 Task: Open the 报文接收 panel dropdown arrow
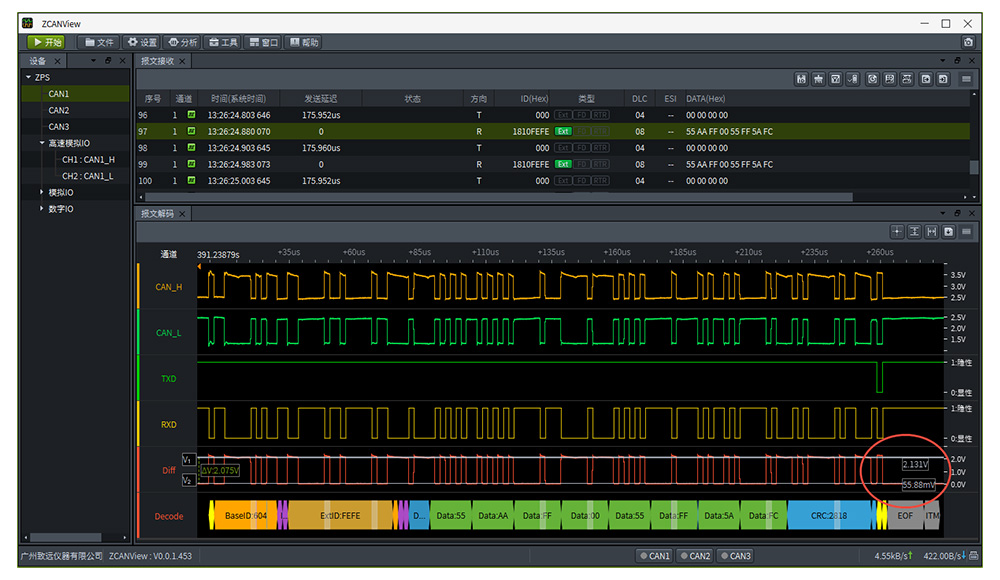tap(943, 61)
